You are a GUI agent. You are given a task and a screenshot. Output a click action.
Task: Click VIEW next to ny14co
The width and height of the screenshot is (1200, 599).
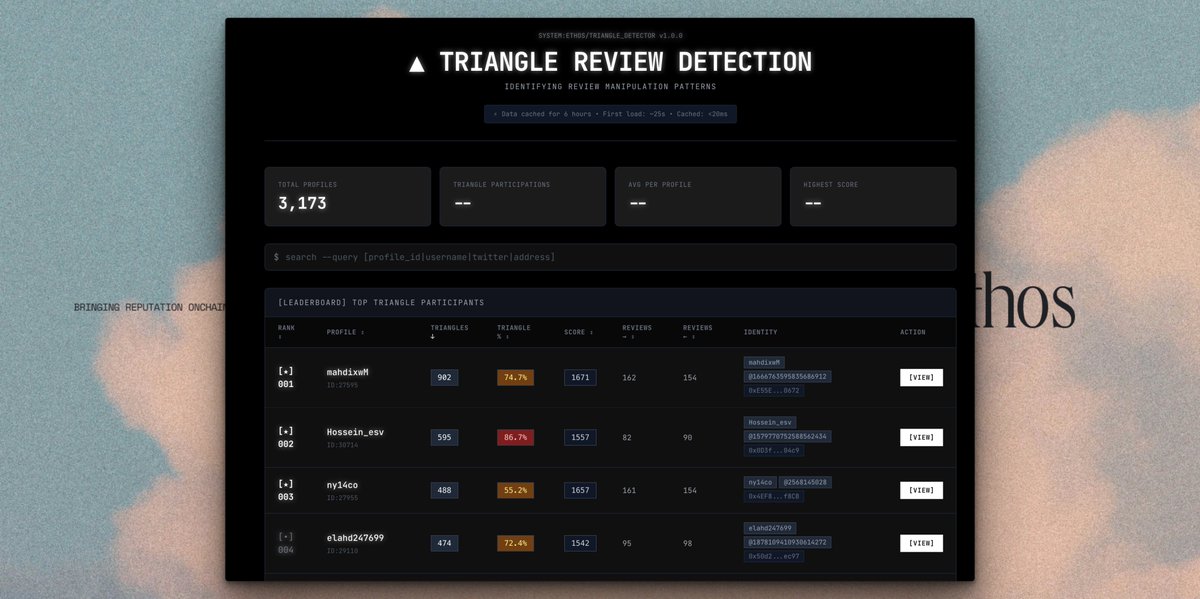[920, 490]
